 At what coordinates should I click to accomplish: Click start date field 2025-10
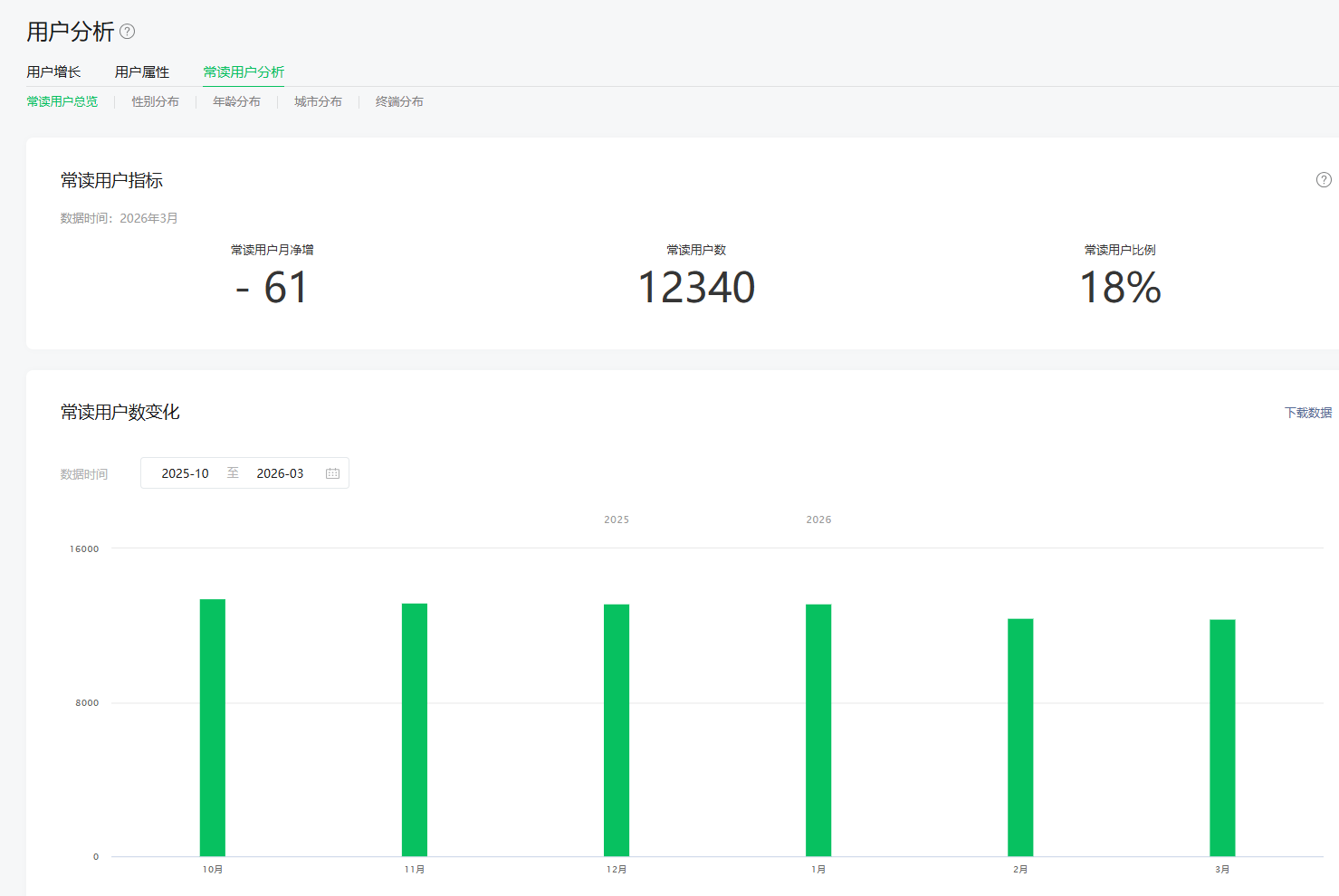click(x=185, y=473)
